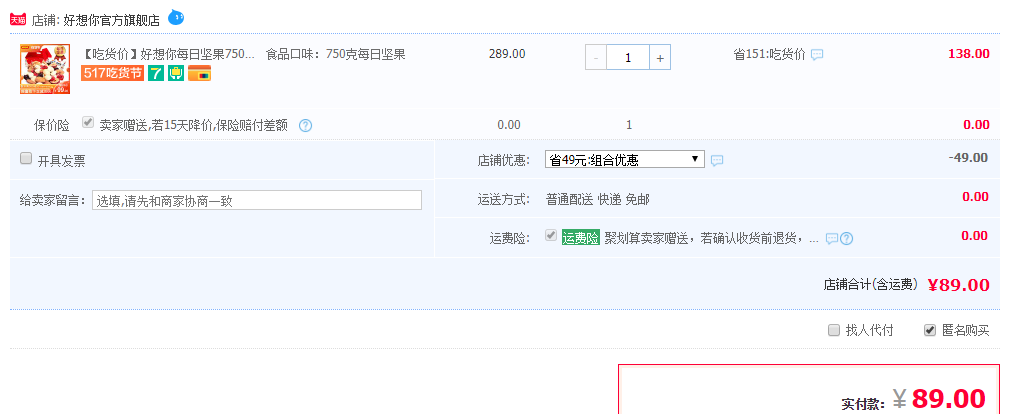The image size is (1012, 414).
Task: Click the Tmall logo icon beside the store name
Action: click(x=18, y=19)
